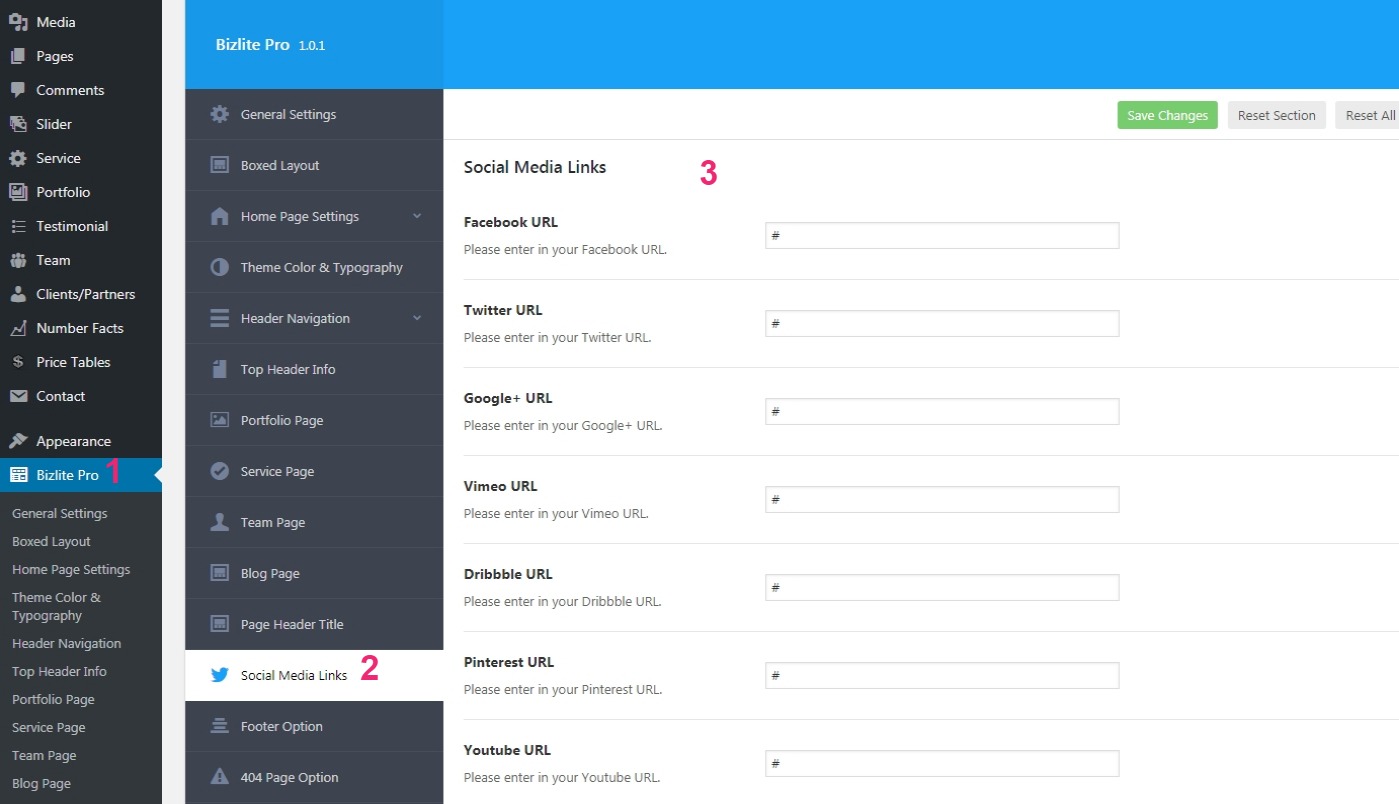Click the Pages menu icon

click(18, 56)
